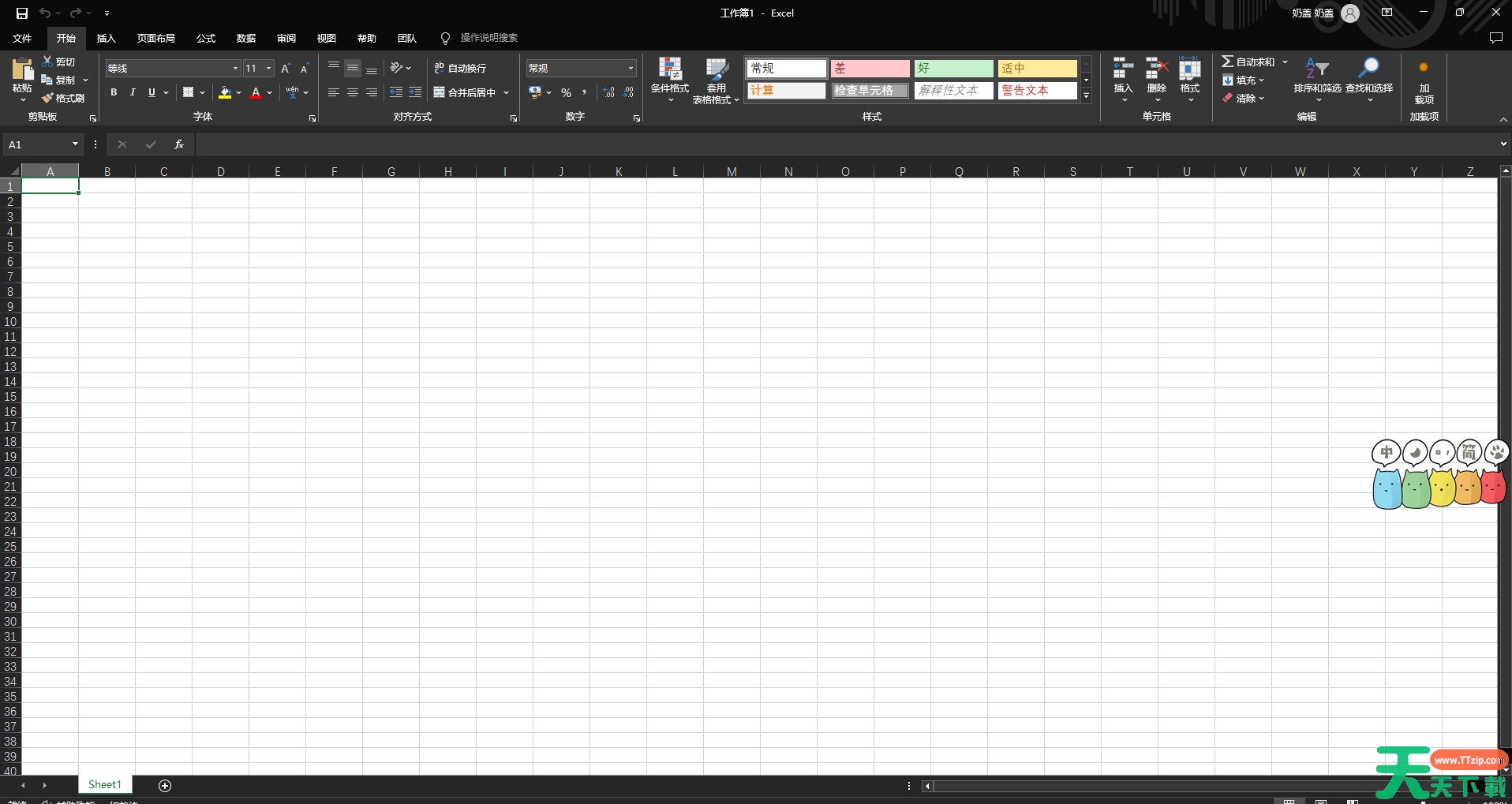
Task: Toggle bold formatting
Action: [114, 93]
